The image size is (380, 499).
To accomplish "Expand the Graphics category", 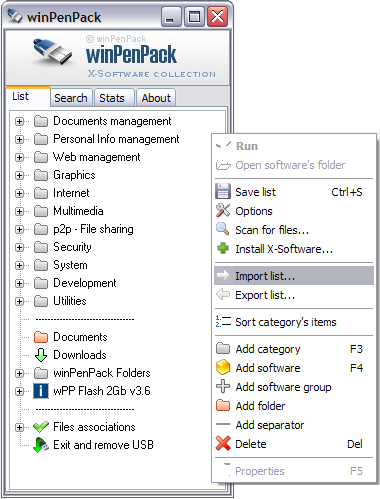I will (x=20, y=176).
